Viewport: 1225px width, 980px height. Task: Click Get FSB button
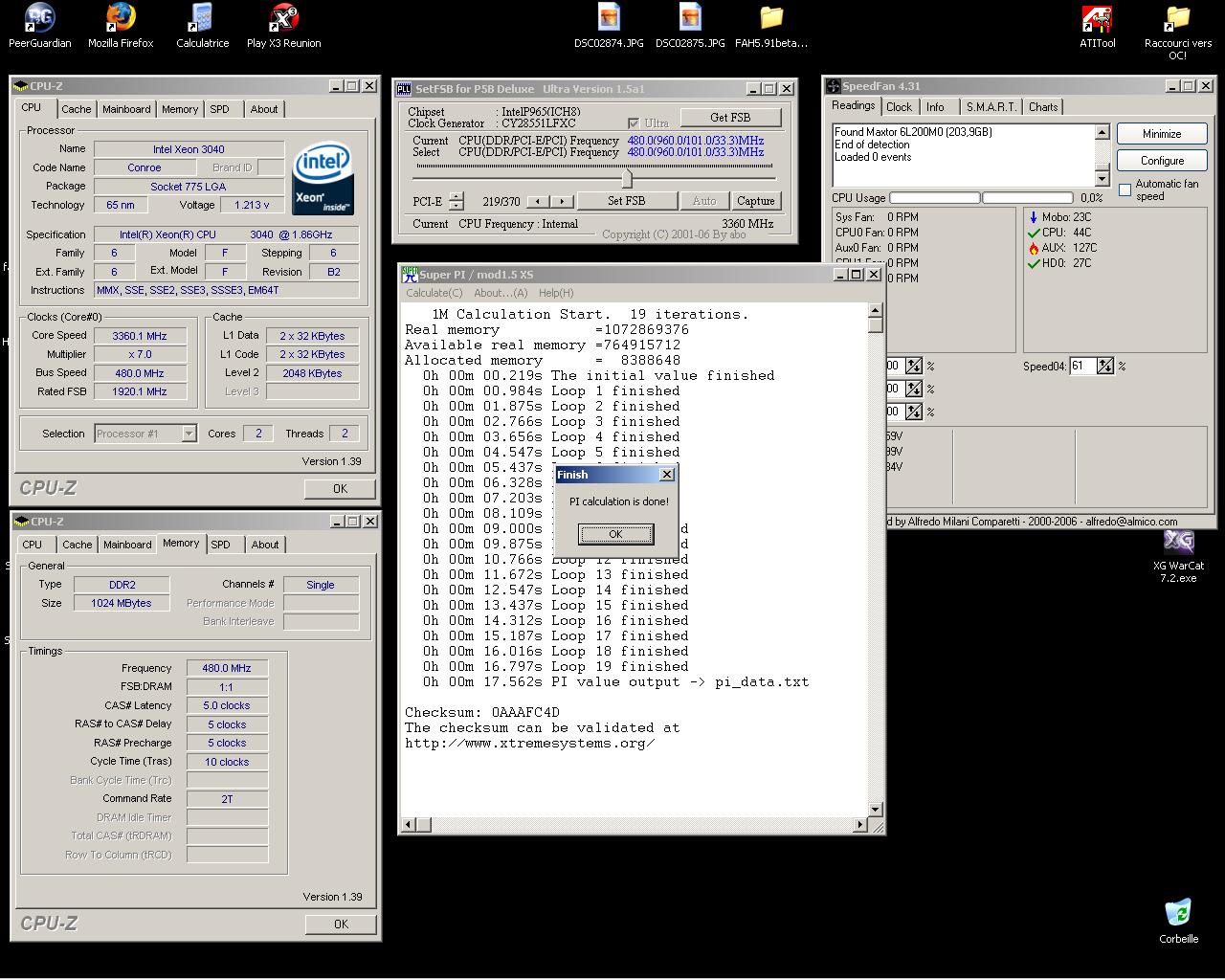tap(730, 118)
